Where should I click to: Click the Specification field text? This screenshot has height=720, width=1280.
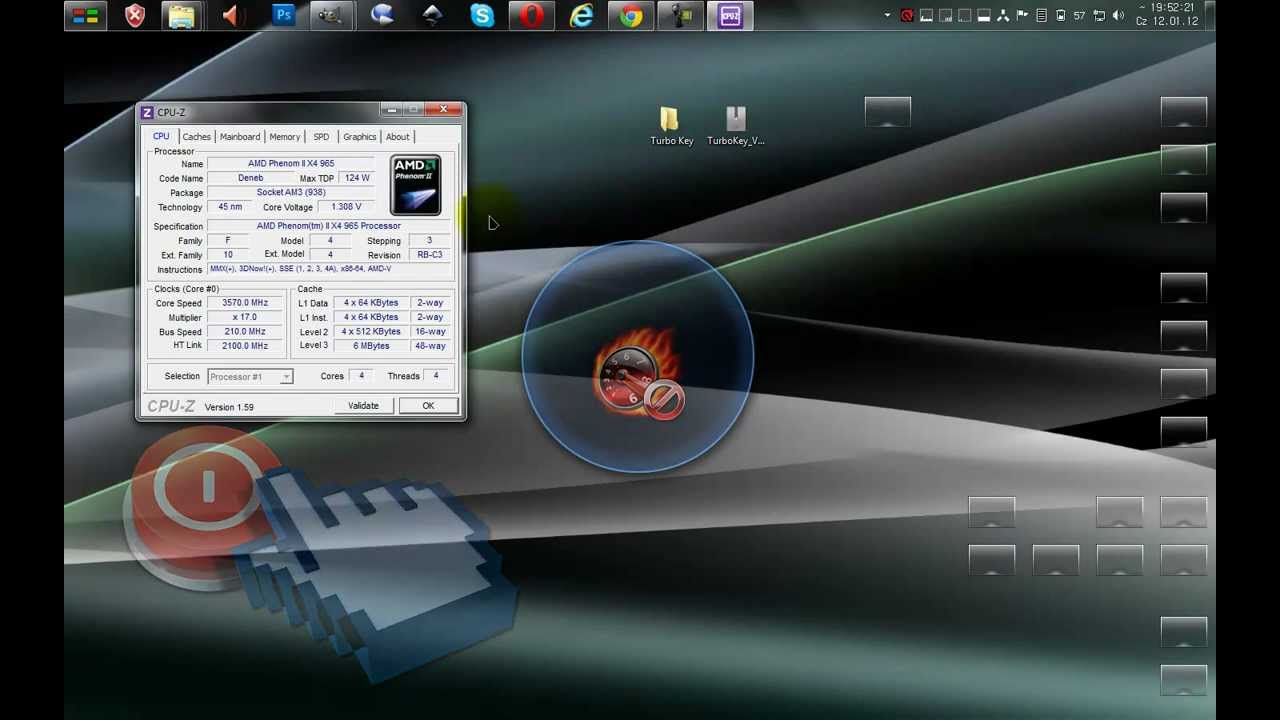(x=329, y=226)
